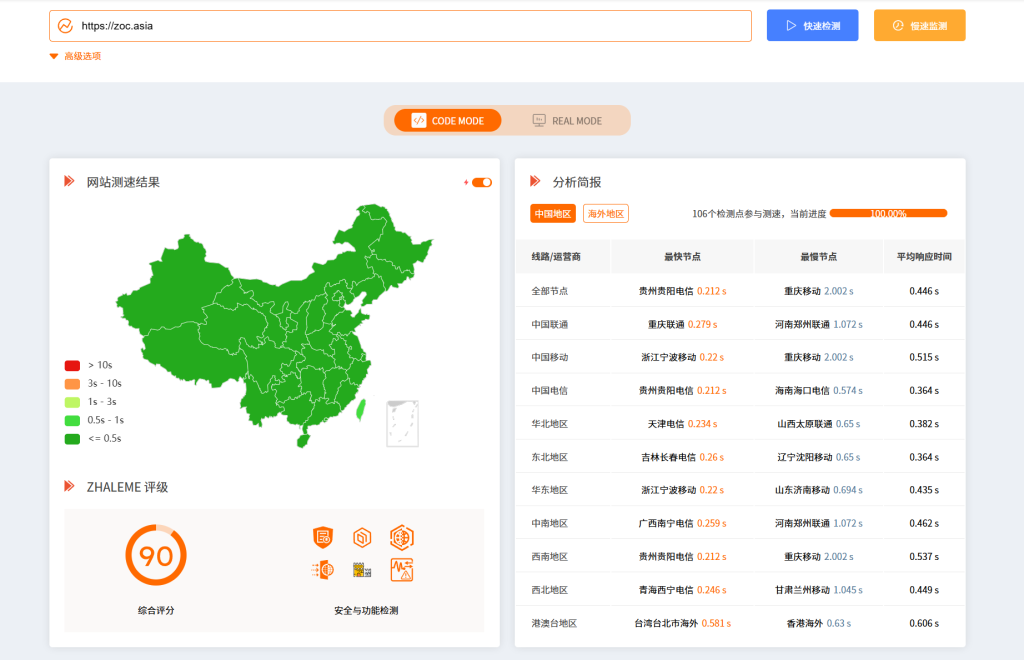Screen dimensions: 1024x660
Task: Switch to REAL MODE
Action: (x=567, y=121)
